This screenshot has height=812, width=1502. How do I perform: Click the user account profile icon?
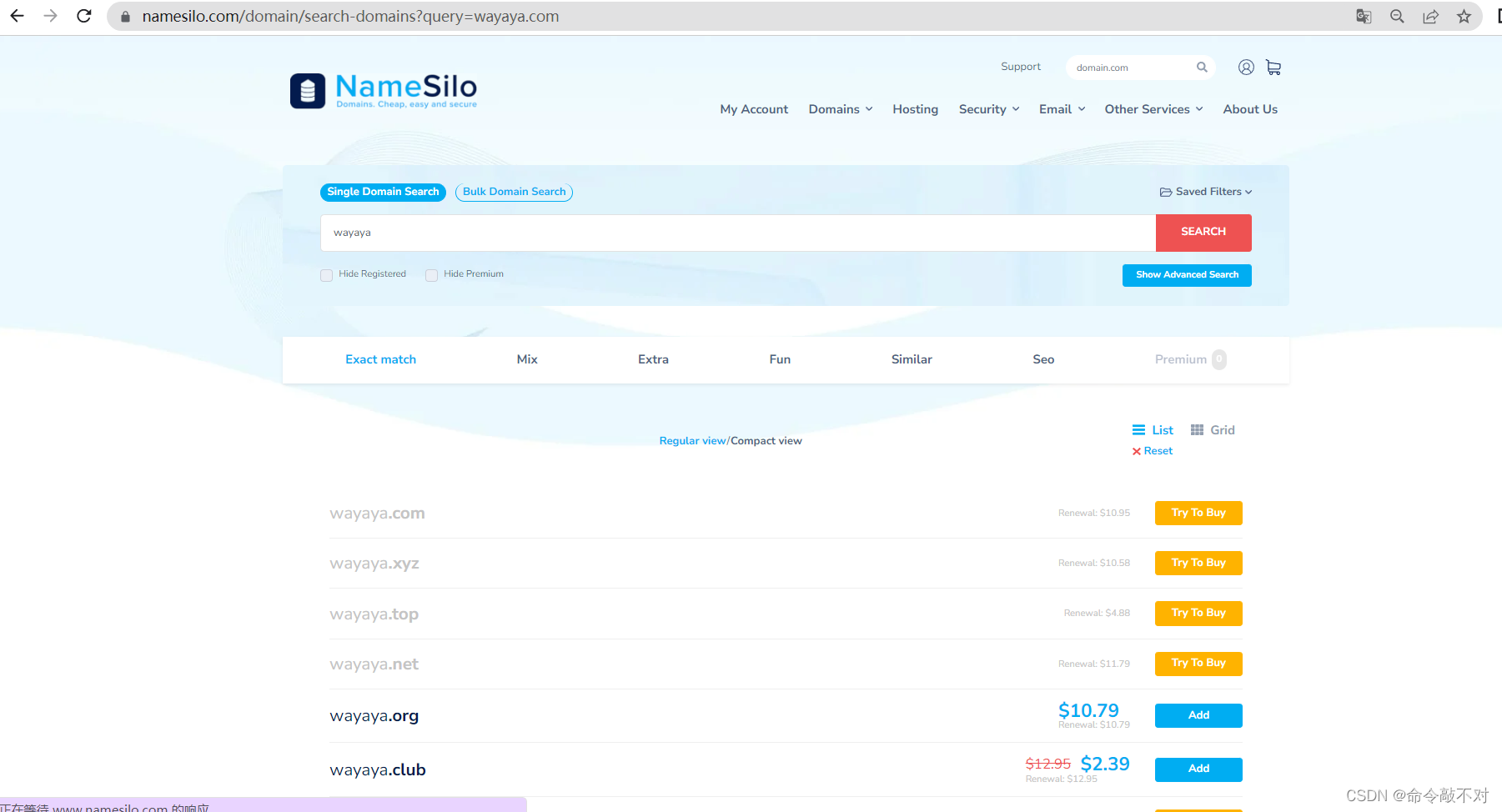coord(1246,68)
